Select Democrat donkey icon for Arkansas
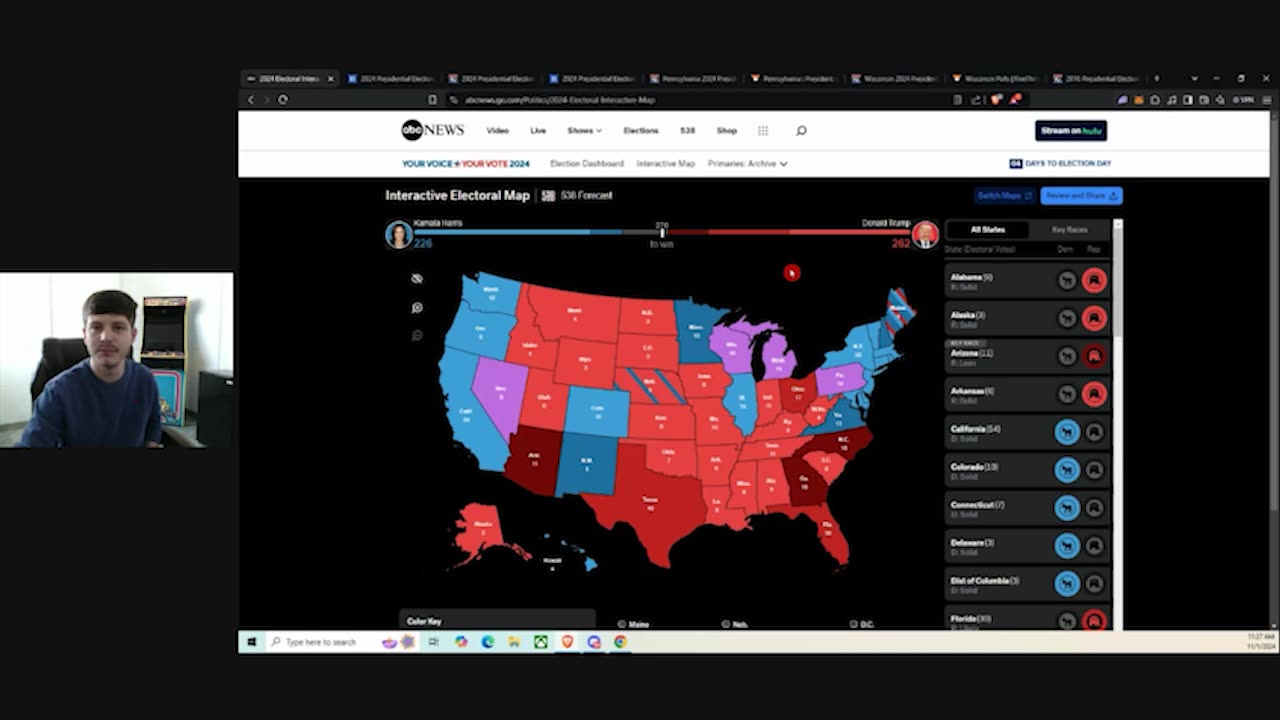Screen dimensions: 1280x720 tap(1067, 394)
